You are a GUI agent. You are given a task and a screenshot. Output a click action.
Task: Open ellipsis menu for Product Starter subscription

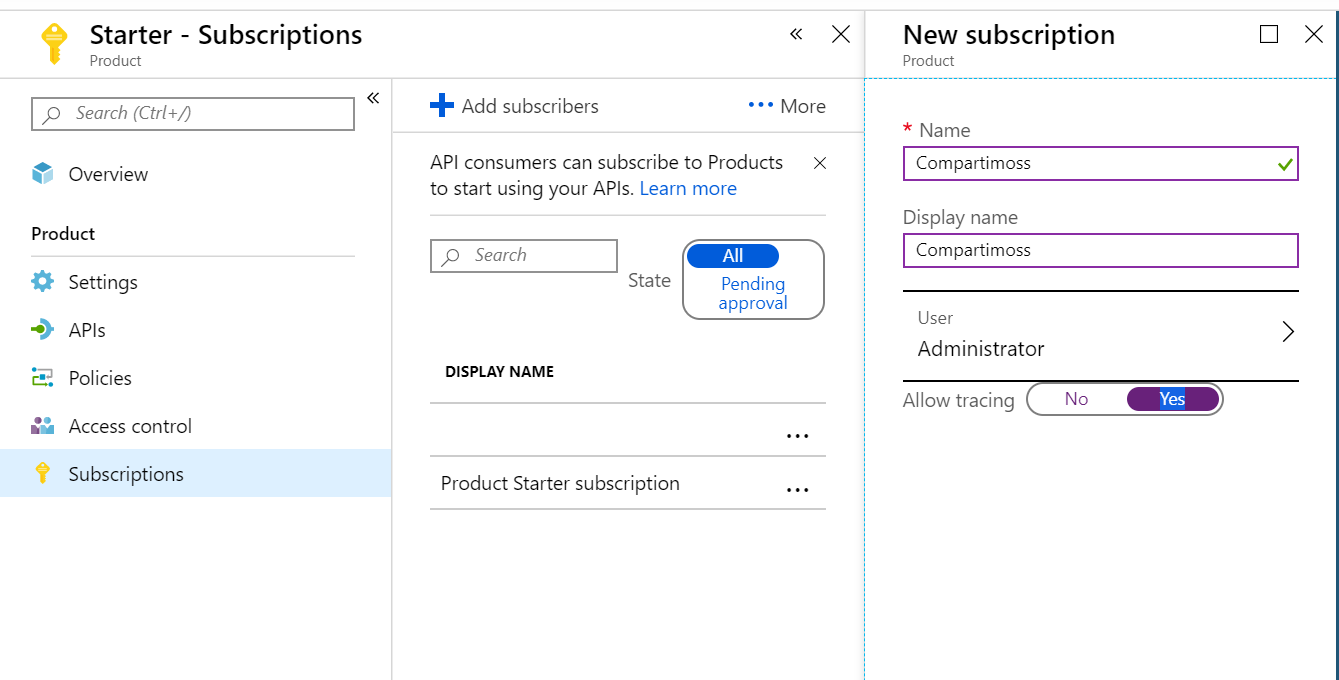[x=797, y=490]
